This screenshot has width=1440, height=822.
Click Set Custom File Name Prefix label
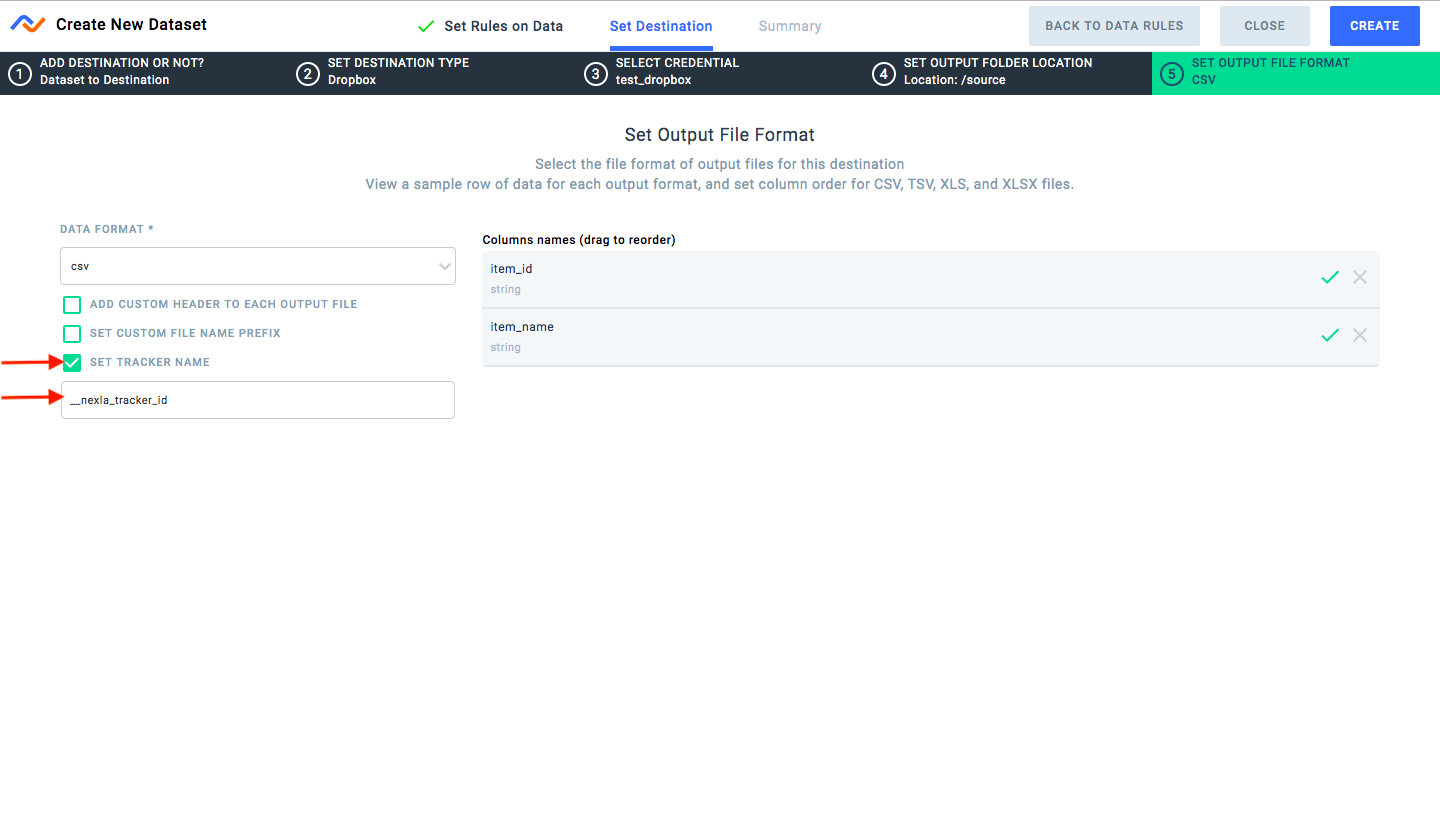[185, 333]
